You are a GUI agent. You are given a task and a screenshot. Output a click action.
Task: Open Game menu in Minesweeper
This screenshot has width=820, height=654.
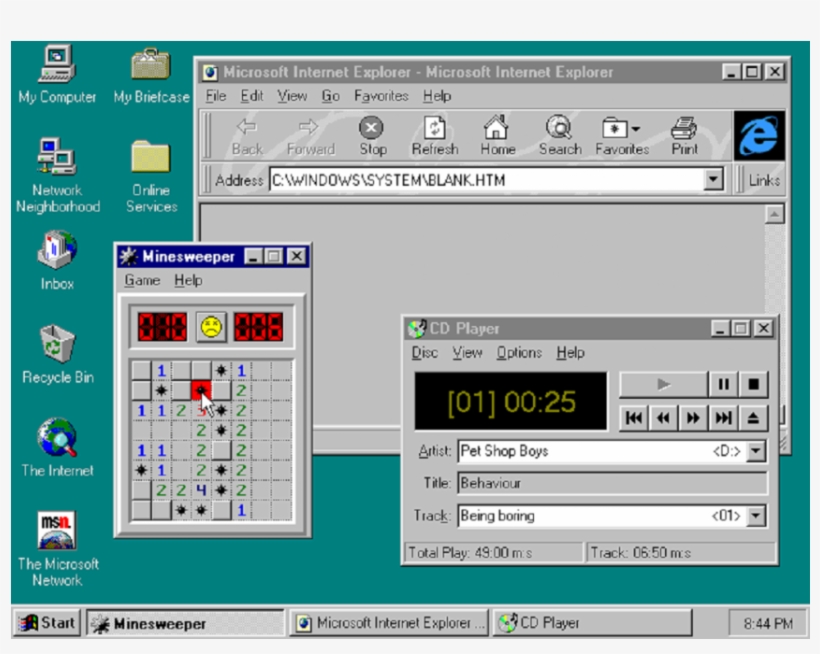coord(142,280)
